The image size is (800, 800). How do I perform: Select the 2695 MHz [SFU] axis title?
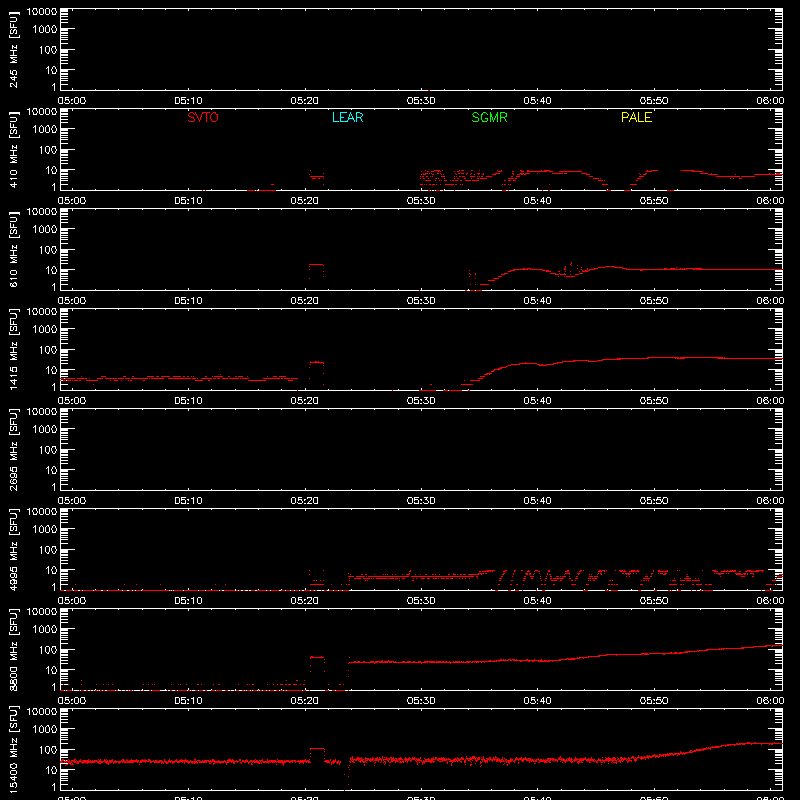pos(13,450)
